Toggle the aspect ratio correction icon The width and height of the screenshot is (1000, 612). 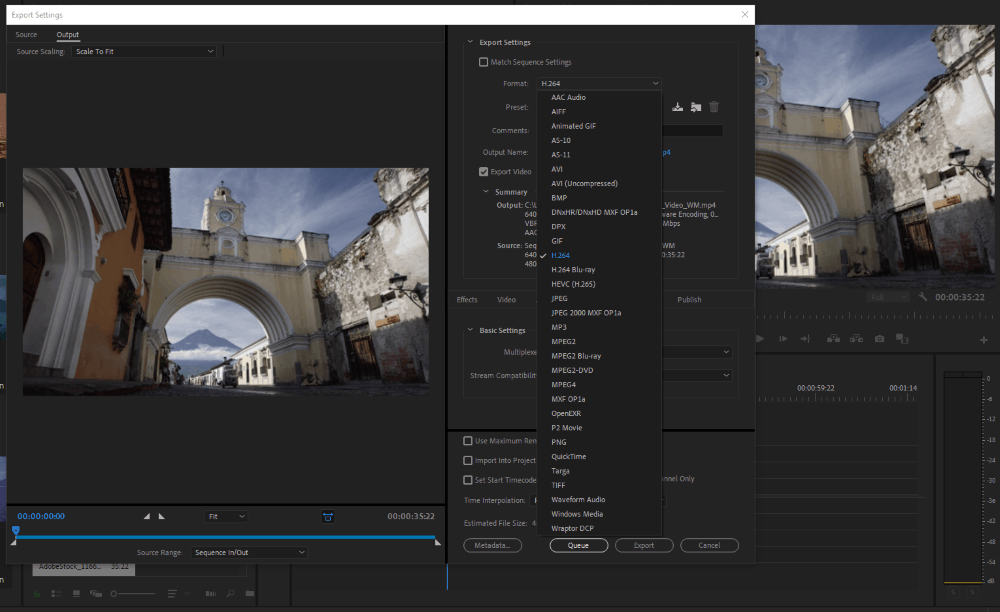[328, 517]
